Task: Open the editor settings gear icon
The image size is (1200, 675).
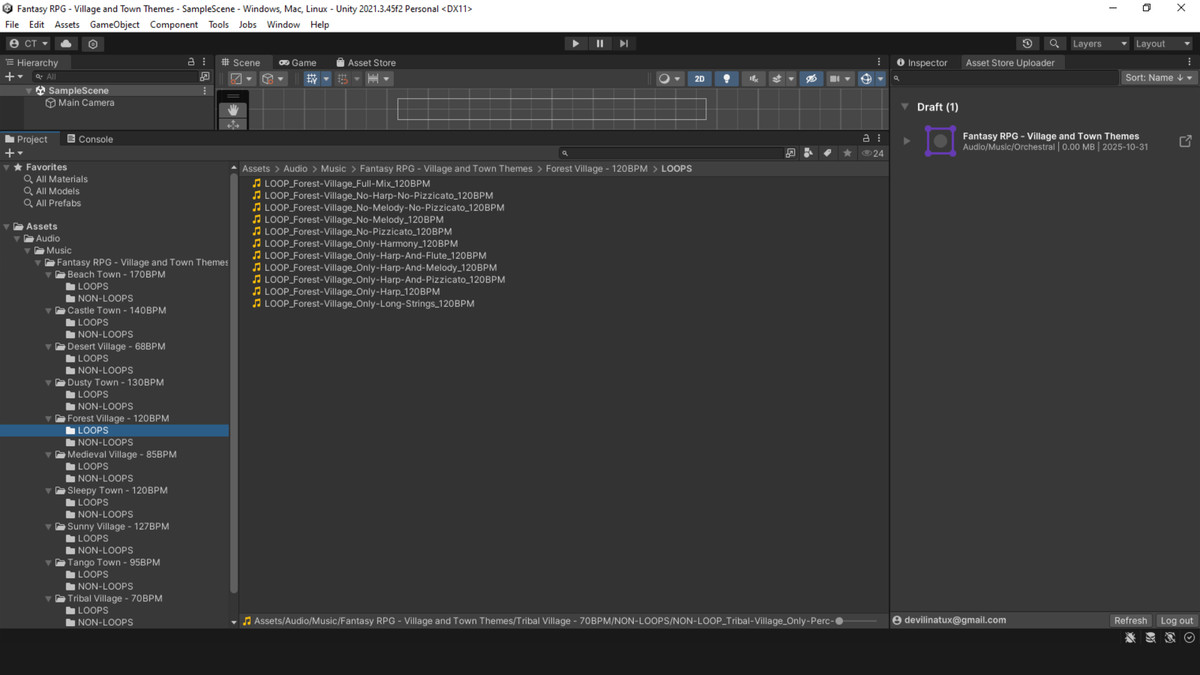Action: pos(93,43)
